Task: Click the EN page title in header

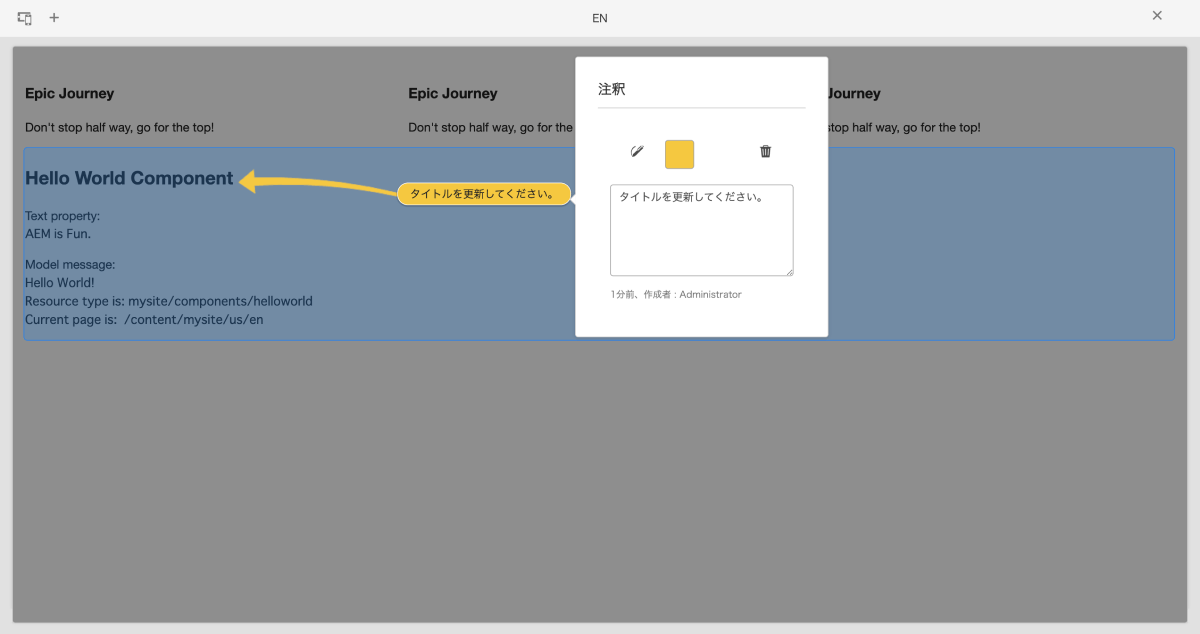Action: (x=600, y=18)
